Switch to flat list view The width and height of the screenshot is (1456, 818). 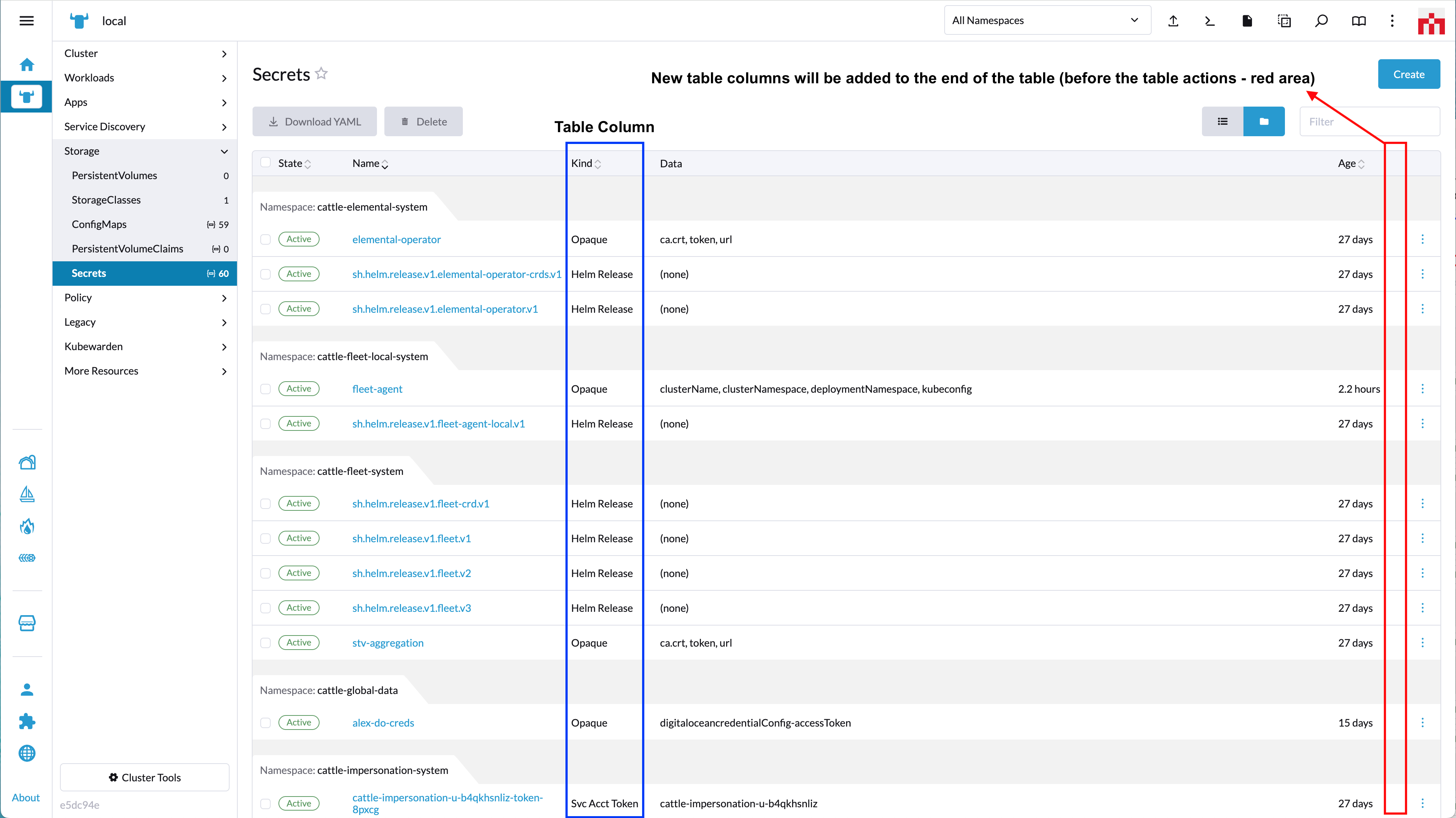coord(1223,121)
